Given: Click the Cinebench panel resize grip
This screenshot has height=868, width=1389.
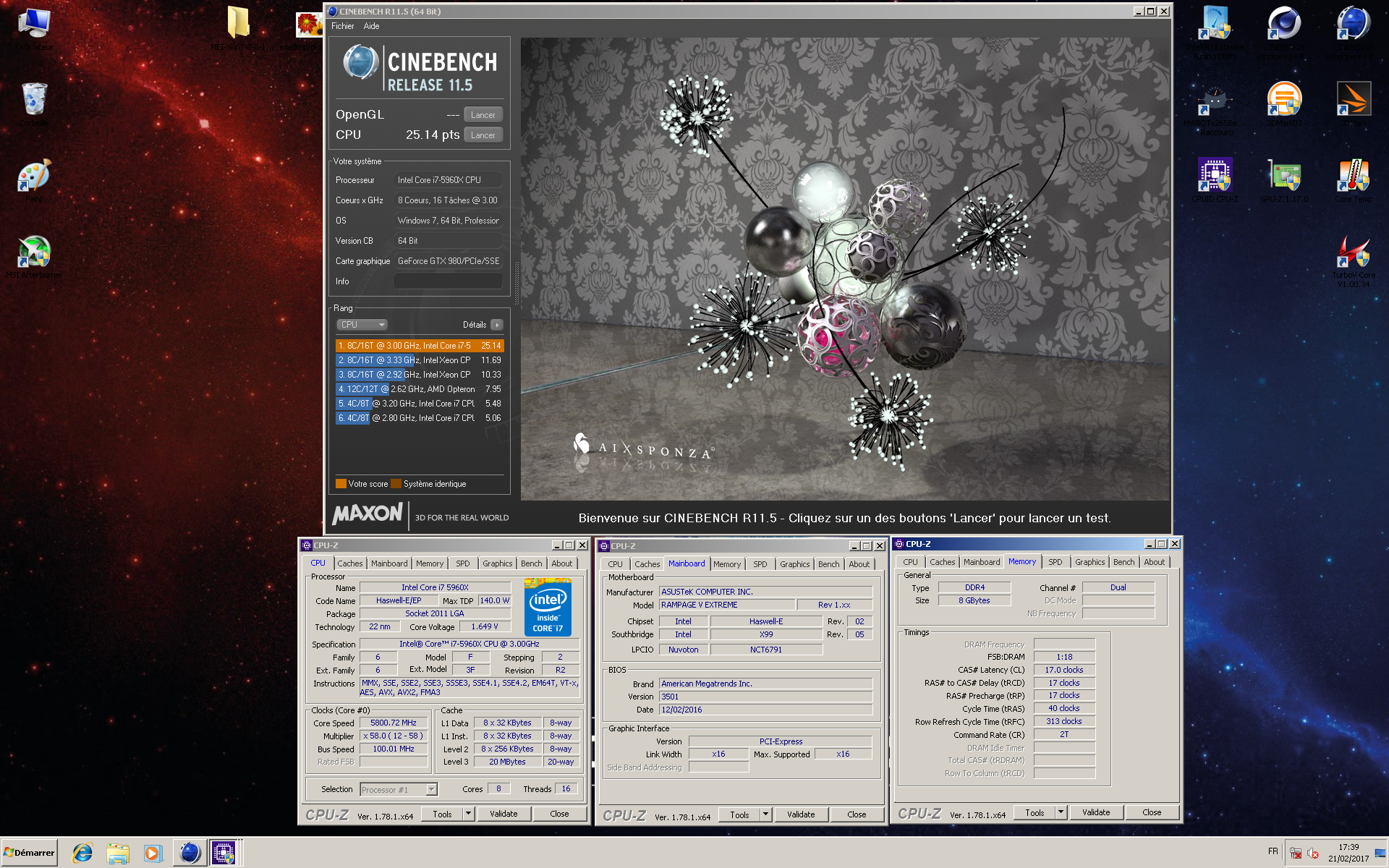Looking at the screenshot, I should 516,282.
